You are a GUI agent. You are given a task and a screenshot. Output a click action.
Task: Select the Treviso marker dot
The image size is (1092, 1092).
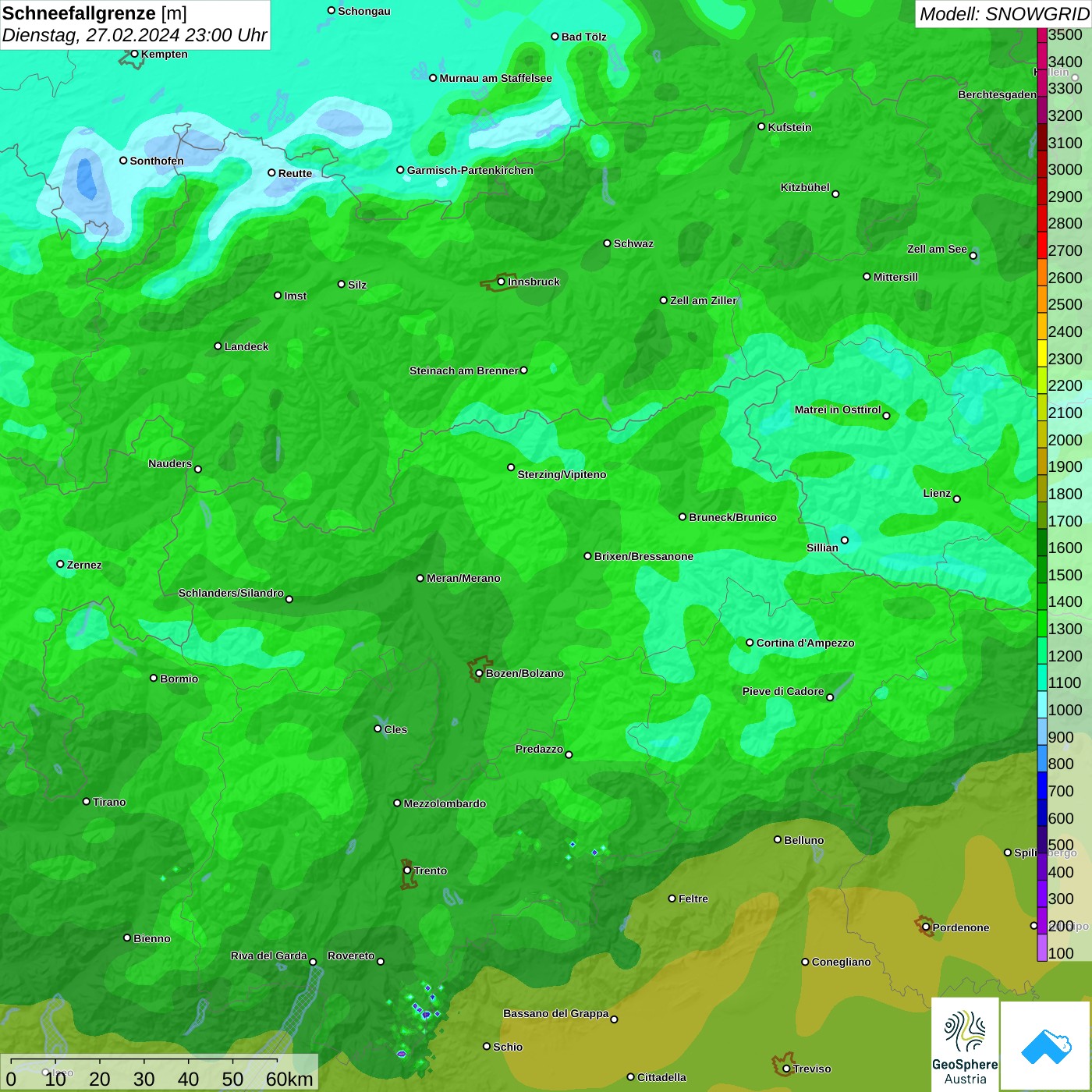(x=786, y=1069)
